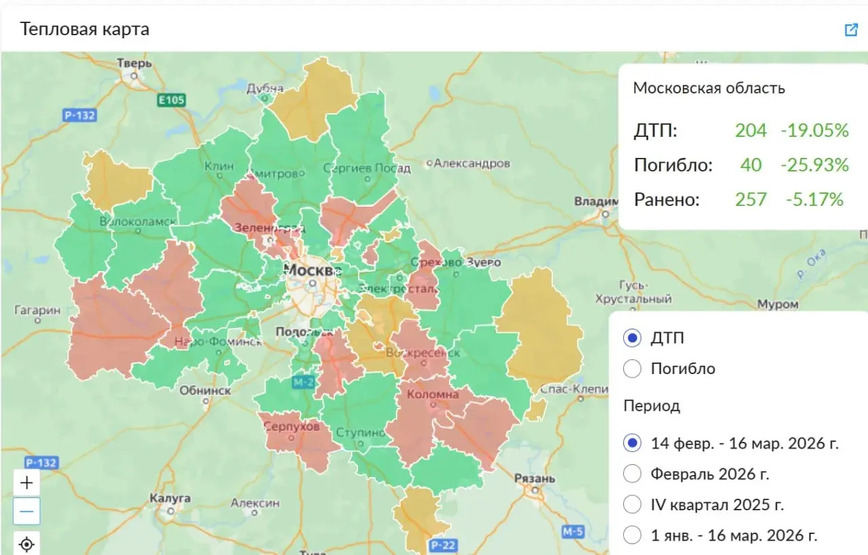
Task: Click the Коломна district on the map
Action: (432, 405)
